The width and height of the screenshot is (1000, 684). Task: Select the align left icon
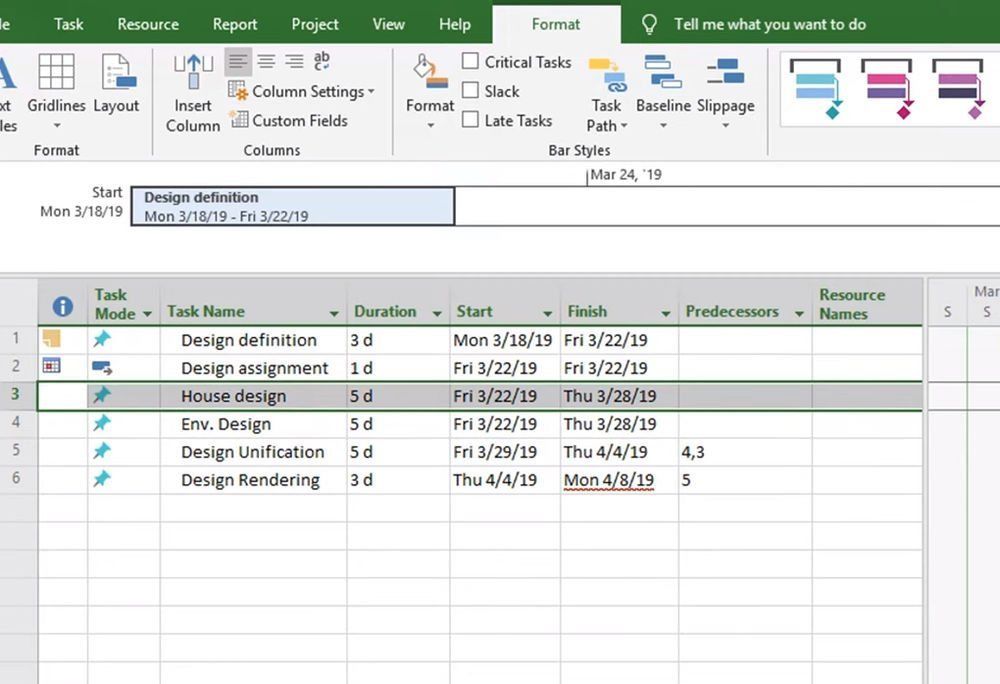tap(237, 62)
